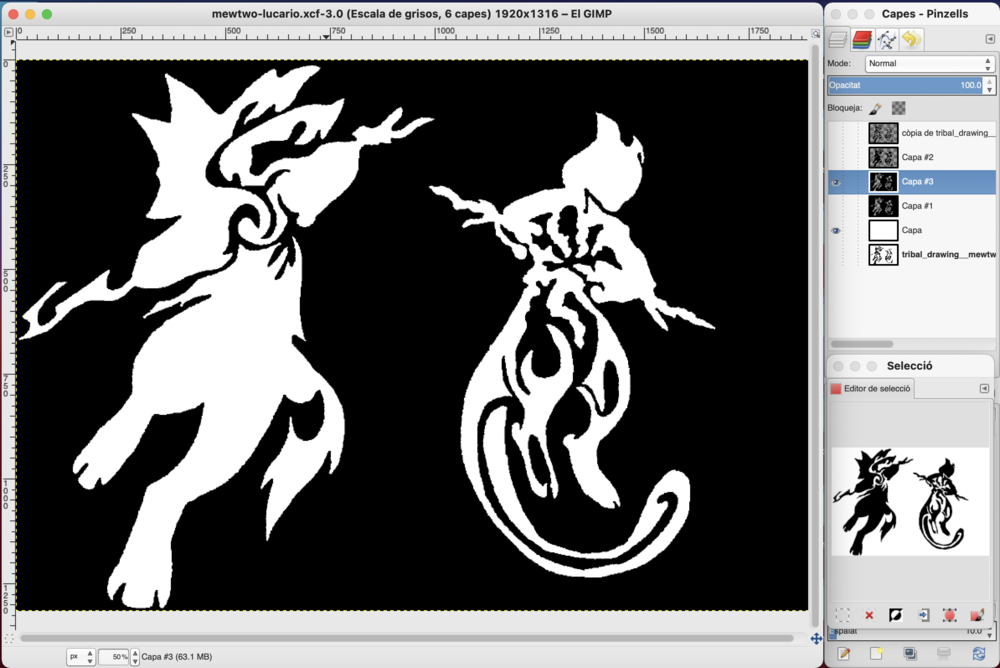
Task: Switch to the Layers tab icon
Action: pos(837,40)
